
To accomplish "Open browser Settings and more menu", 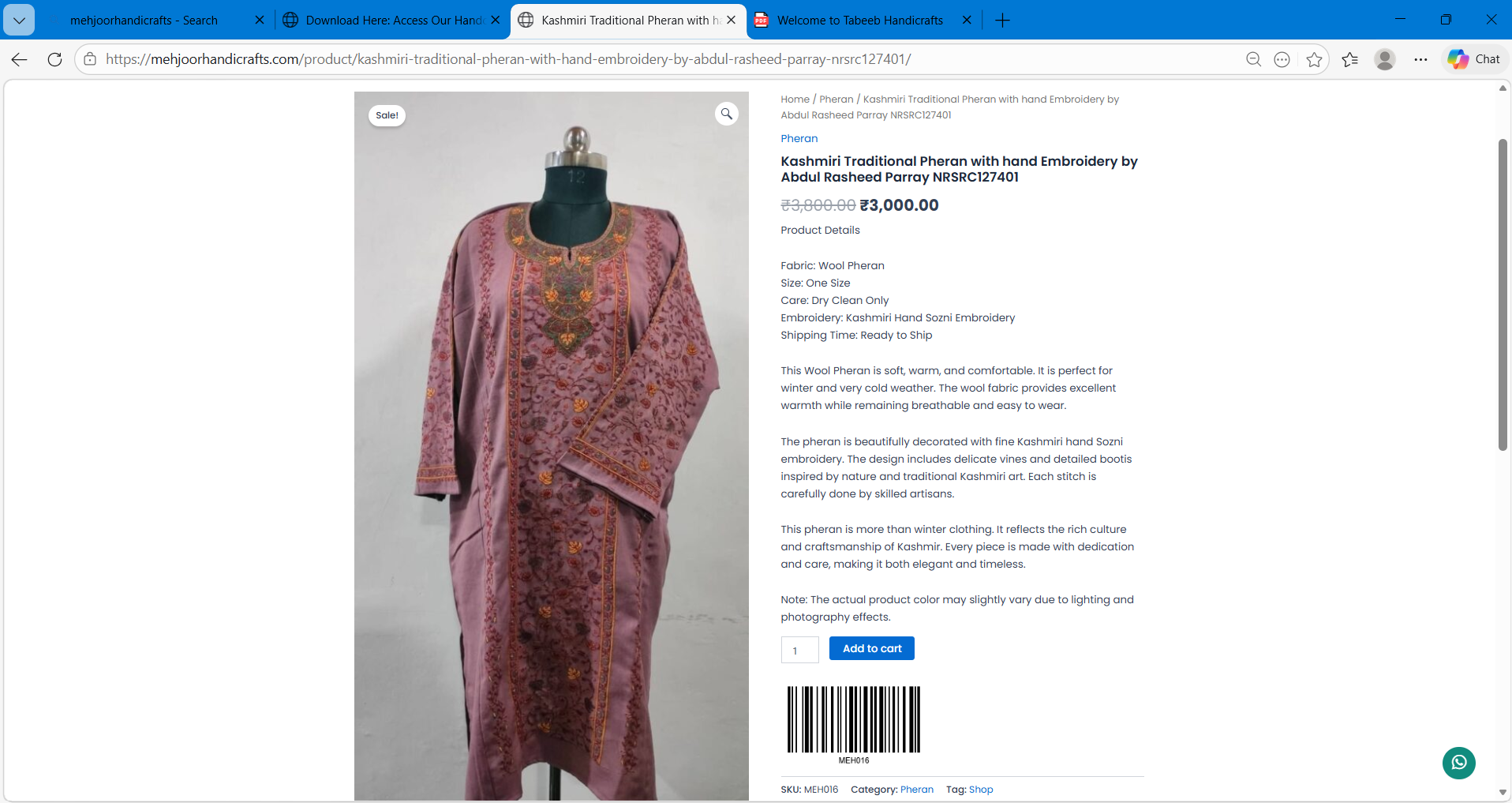I will pos(1420,59).
